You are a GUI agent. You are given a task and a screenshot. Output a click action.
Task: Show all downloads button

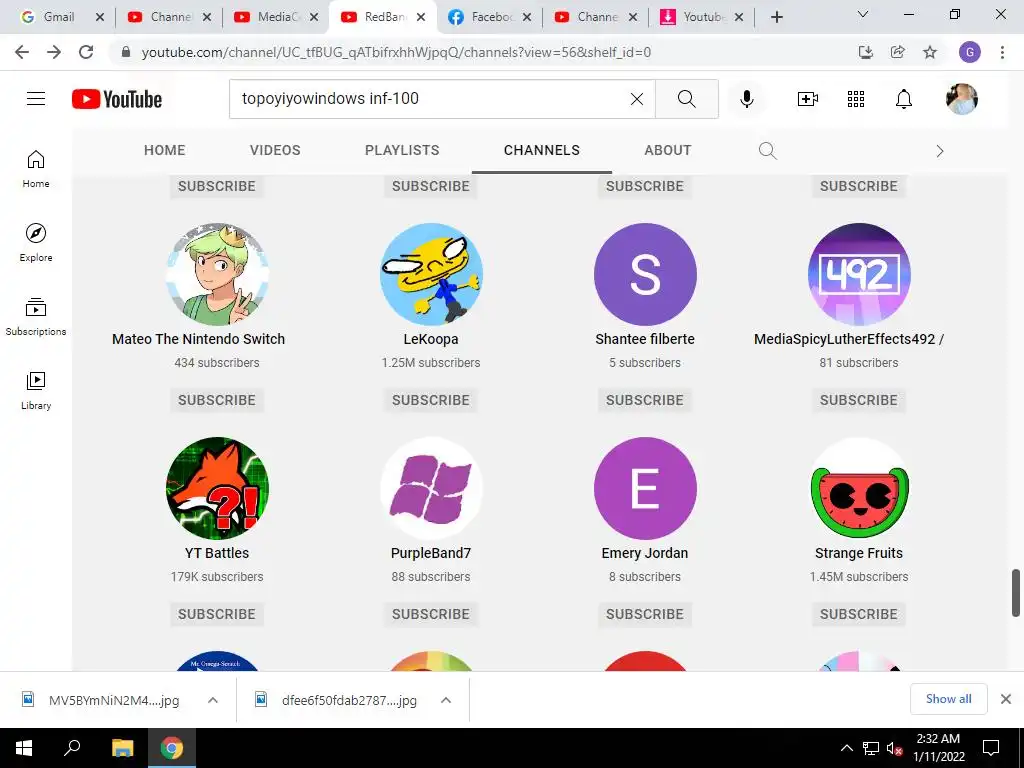click(x=948, y=699)
